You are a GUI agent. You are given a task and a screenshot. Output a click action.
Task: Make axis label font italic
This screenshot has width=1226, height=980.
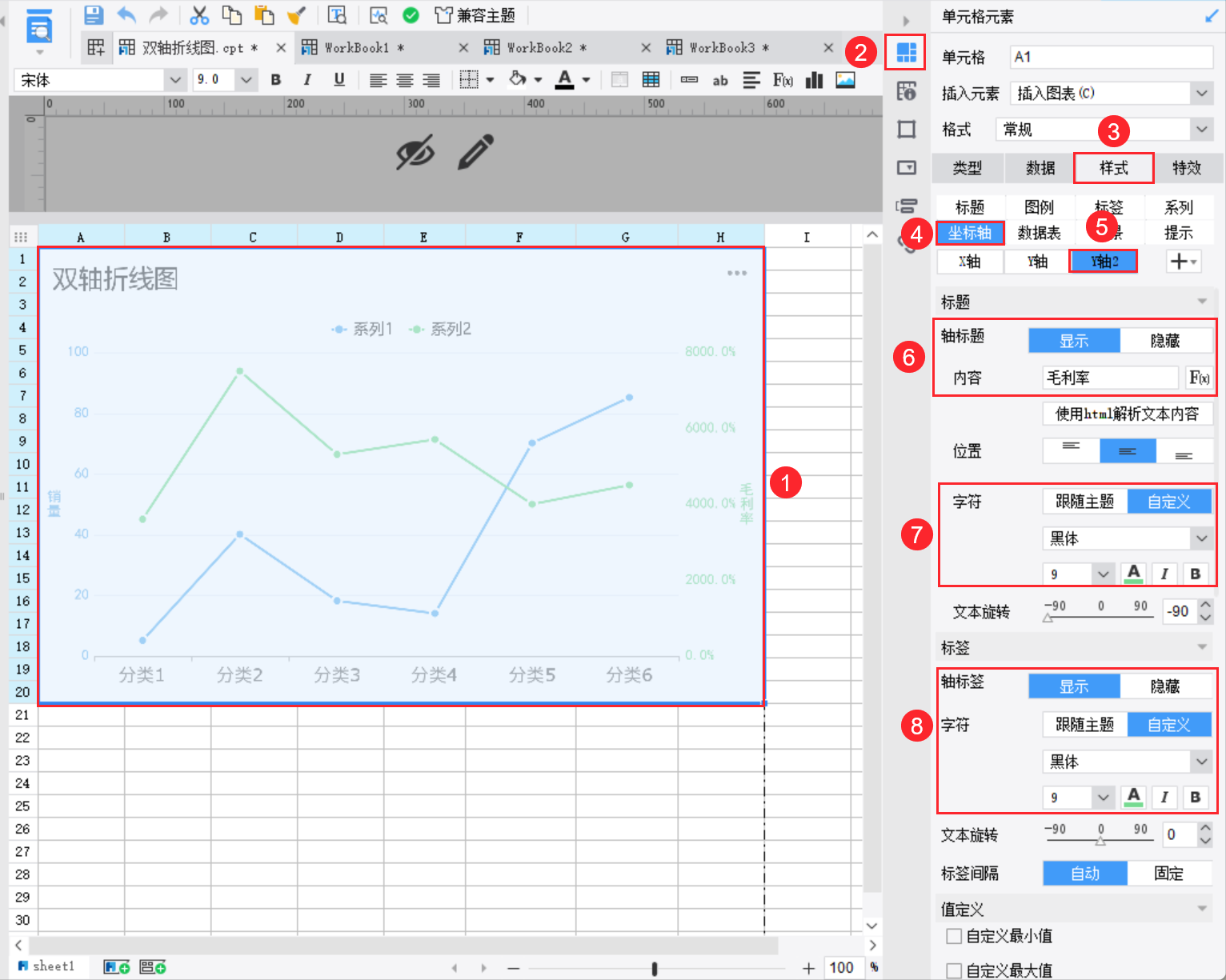tap(1164, 797)
